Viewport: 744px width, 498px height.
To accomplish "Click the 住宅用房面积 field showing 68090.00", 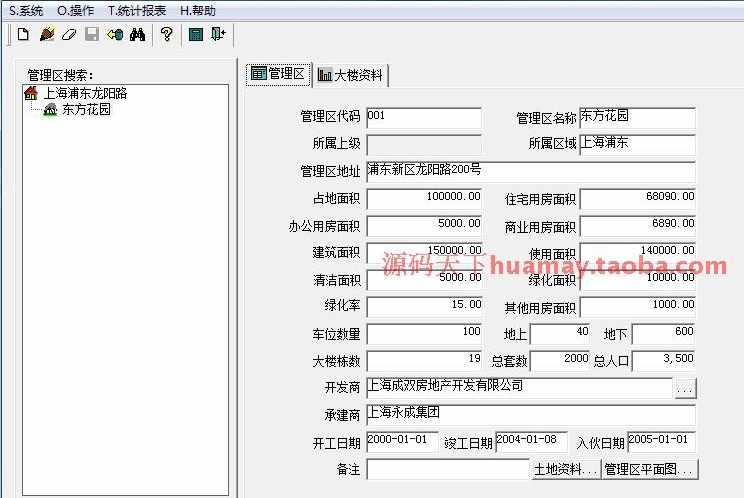I will [637, 199].
